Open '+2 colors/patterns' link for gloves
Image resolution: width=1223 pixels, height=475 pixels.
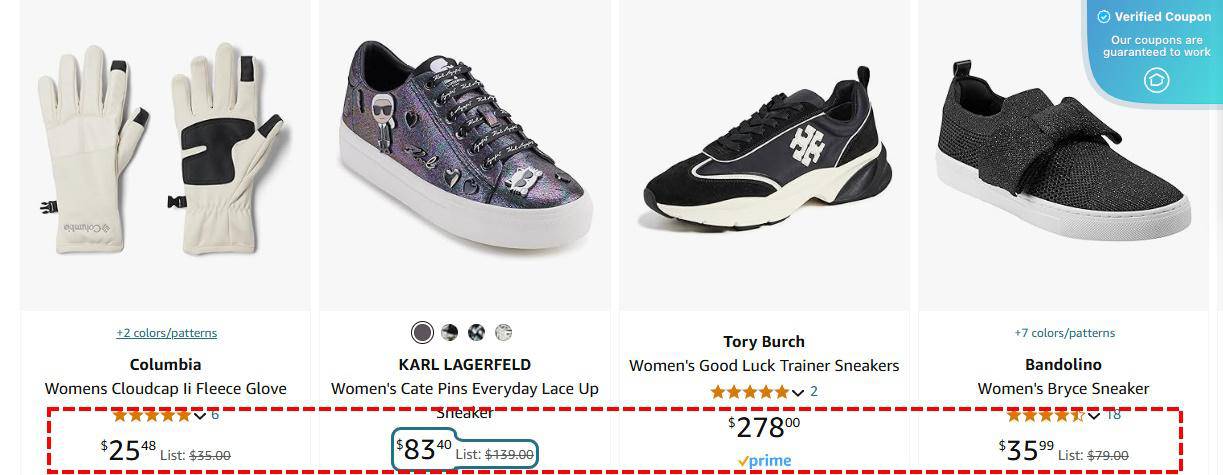click(x=166, y=333)
